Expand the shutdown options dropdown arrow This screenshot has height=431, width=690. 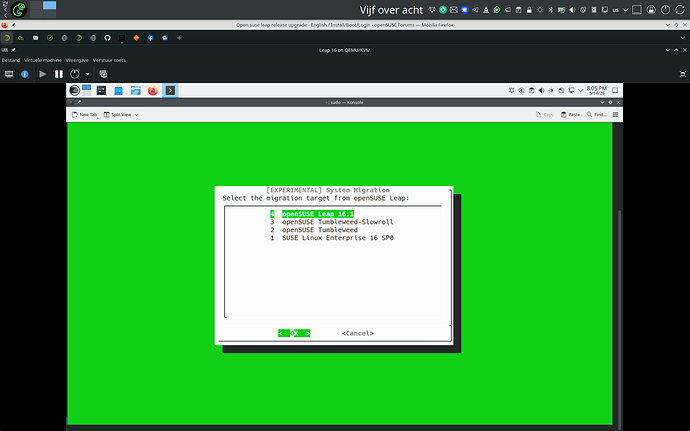click(88, 74)
